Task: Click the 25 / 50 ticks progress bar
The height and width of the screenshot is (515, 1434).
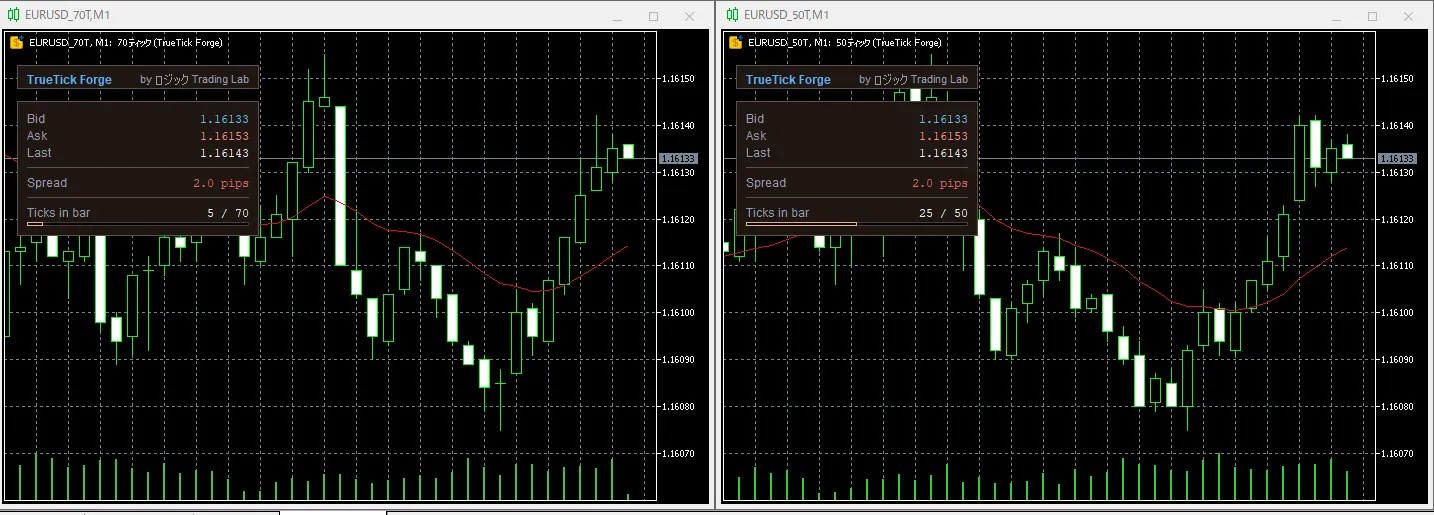Action: (x=857, y=224)
